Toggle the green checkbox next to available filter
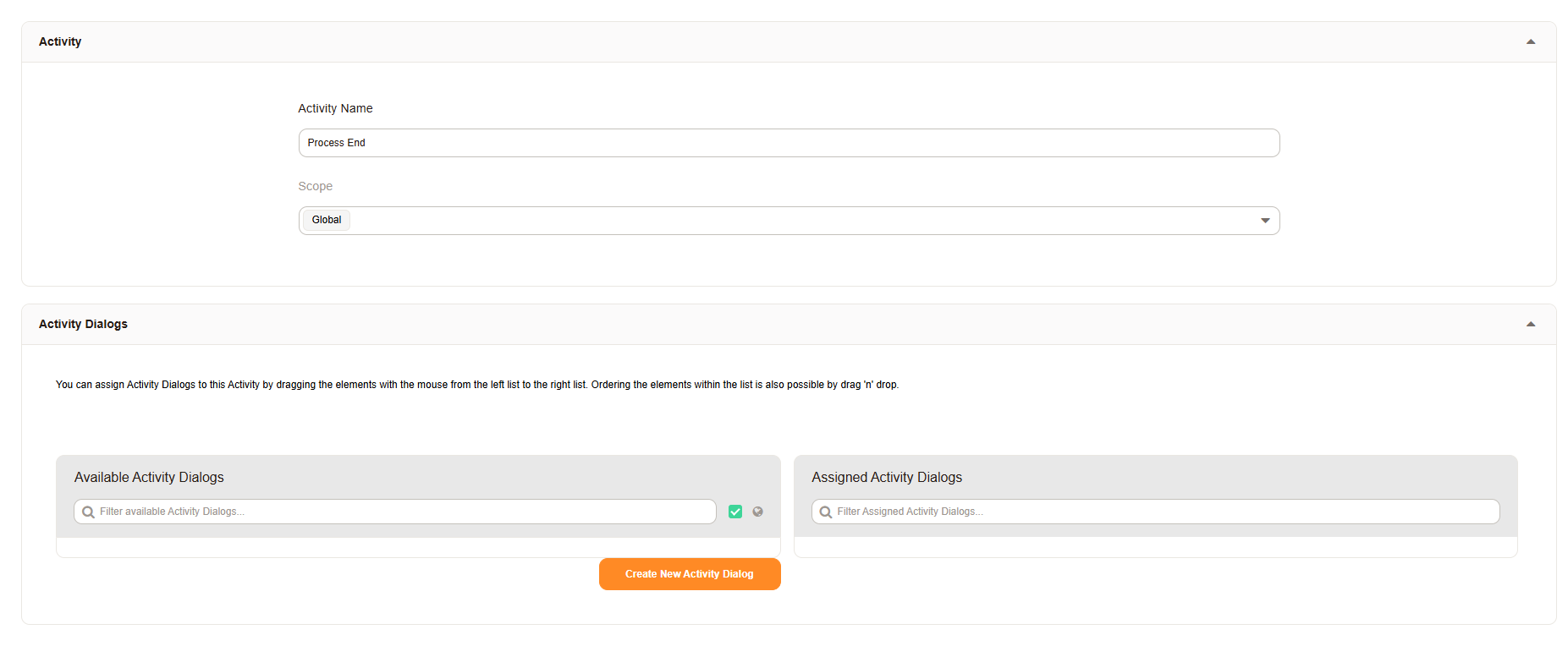This screenshot has height=646, width=1568. 735,512
